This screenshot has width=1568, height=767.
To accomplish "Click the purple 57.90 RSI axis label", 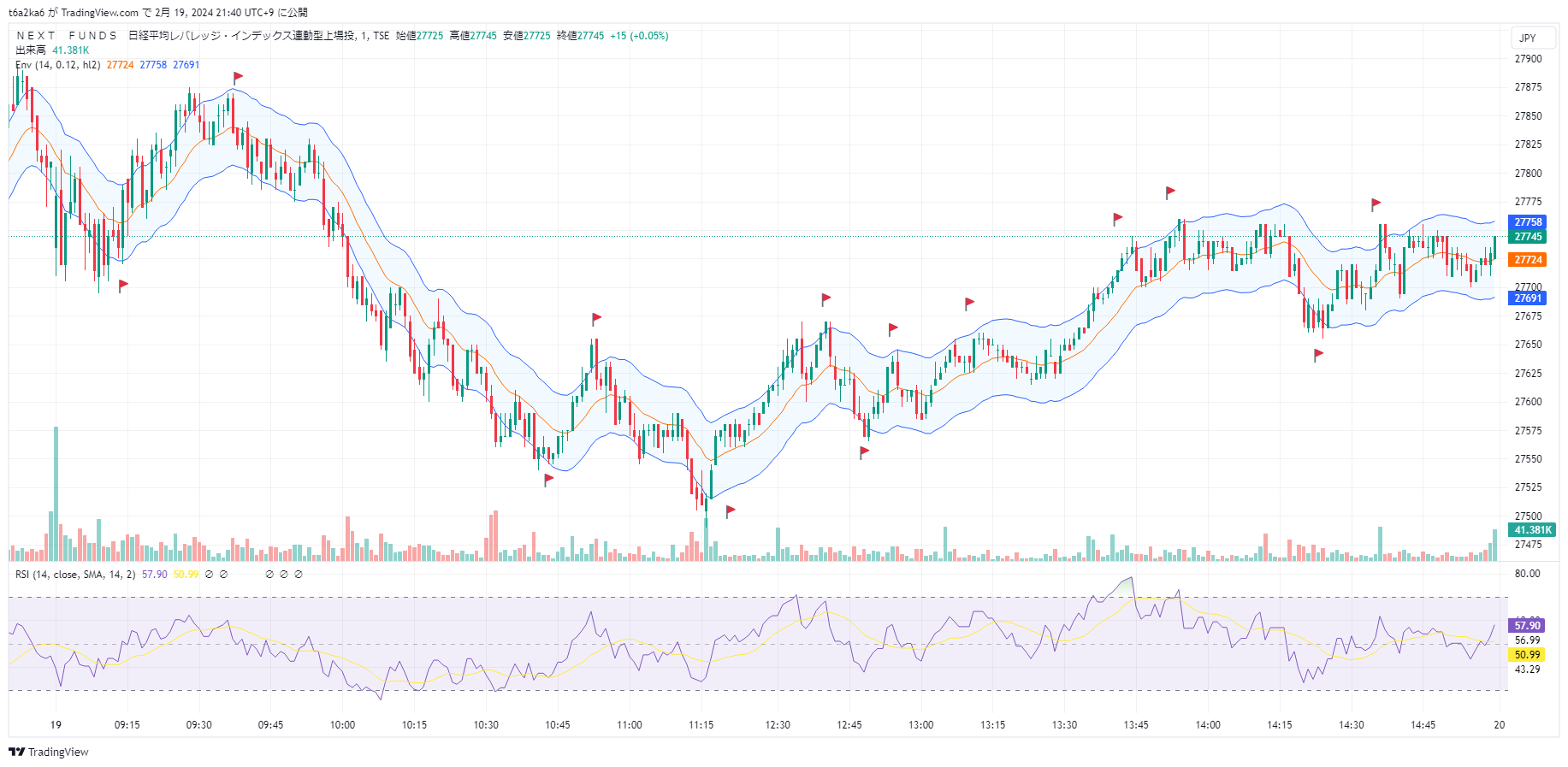I will [x=1527, y=626].
